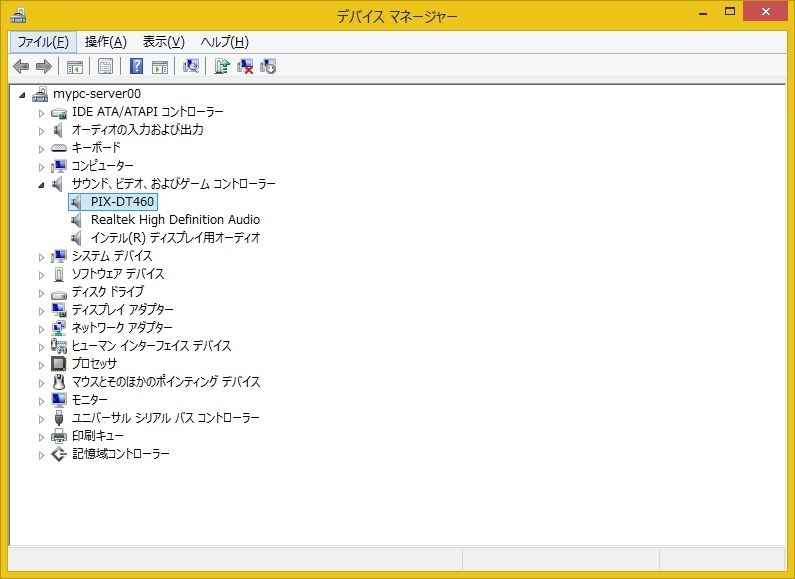Expand オーディオの入力および出力 node

42,131
